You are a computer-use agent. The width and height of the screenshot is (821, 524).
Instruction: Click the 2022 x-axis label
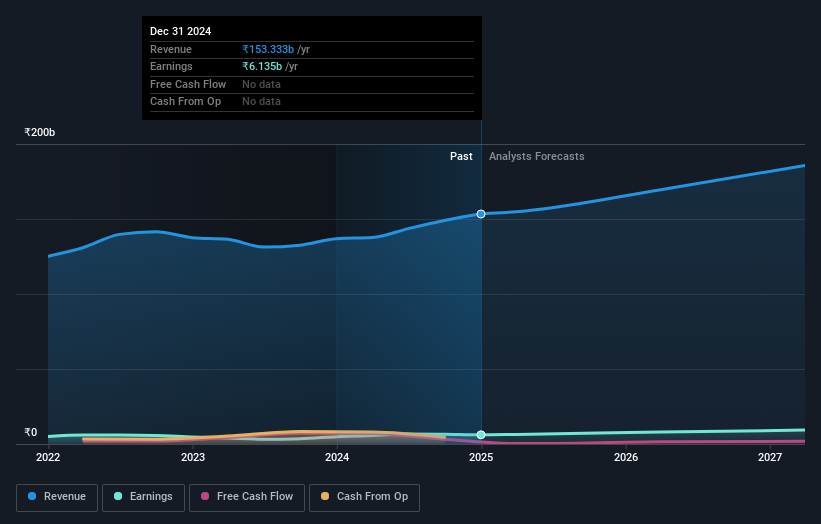point(48,458)
